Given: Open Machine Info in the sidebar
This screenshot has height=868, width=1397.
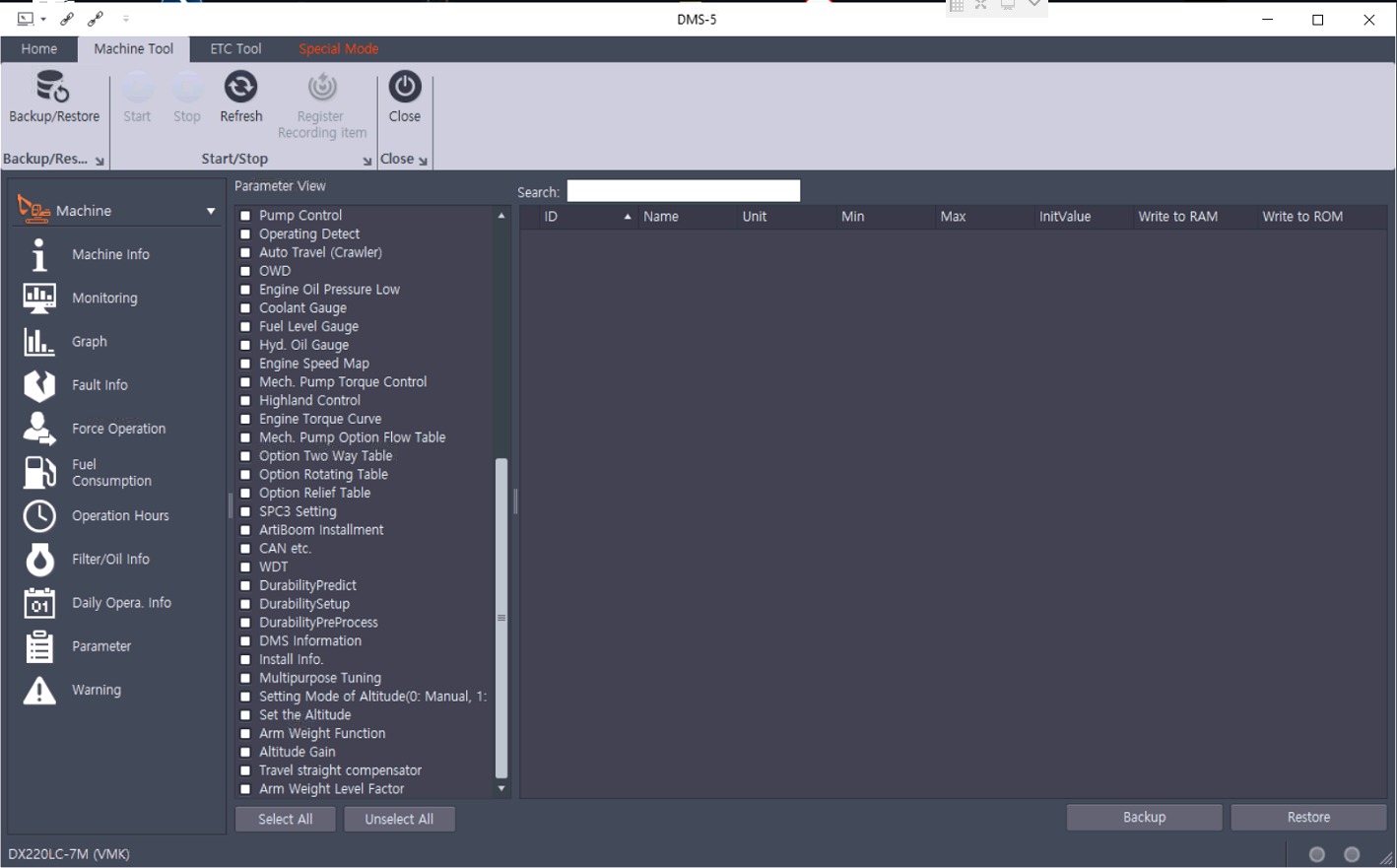Looking at the screenshot, I should tap(110, 254).
